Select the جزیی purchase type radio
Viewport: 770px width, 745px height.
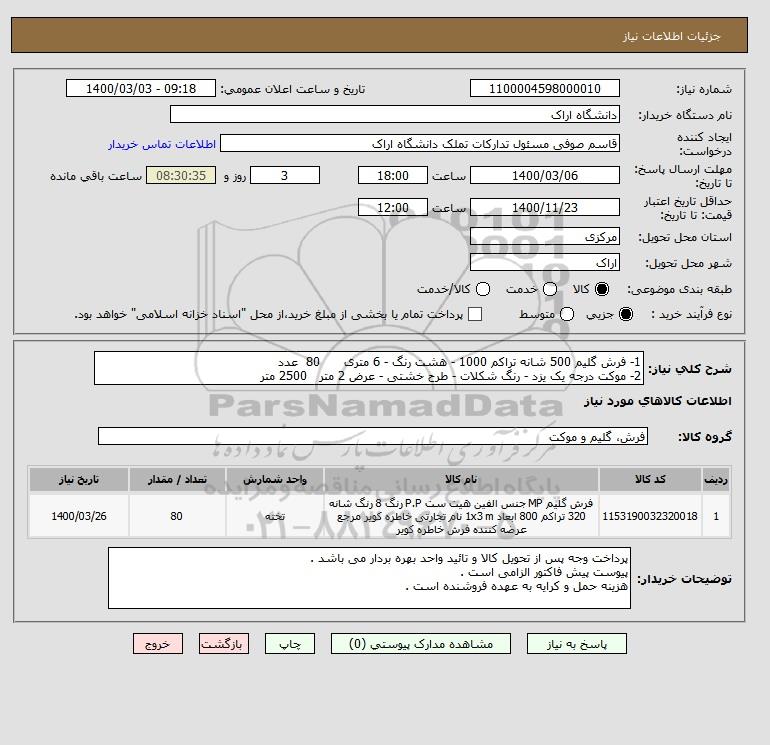point(626,314)
